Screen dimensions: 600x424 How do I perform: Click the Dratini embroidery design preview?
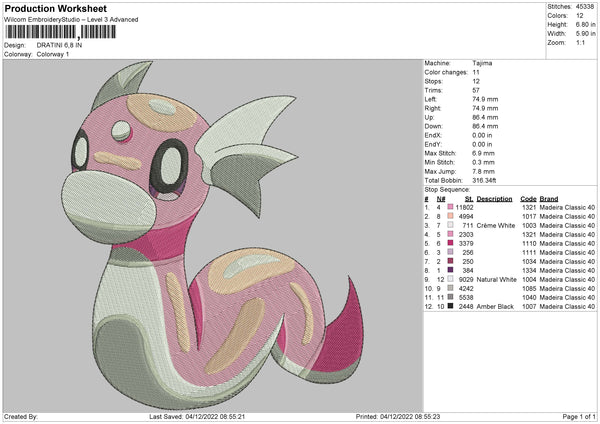(213, 235)
